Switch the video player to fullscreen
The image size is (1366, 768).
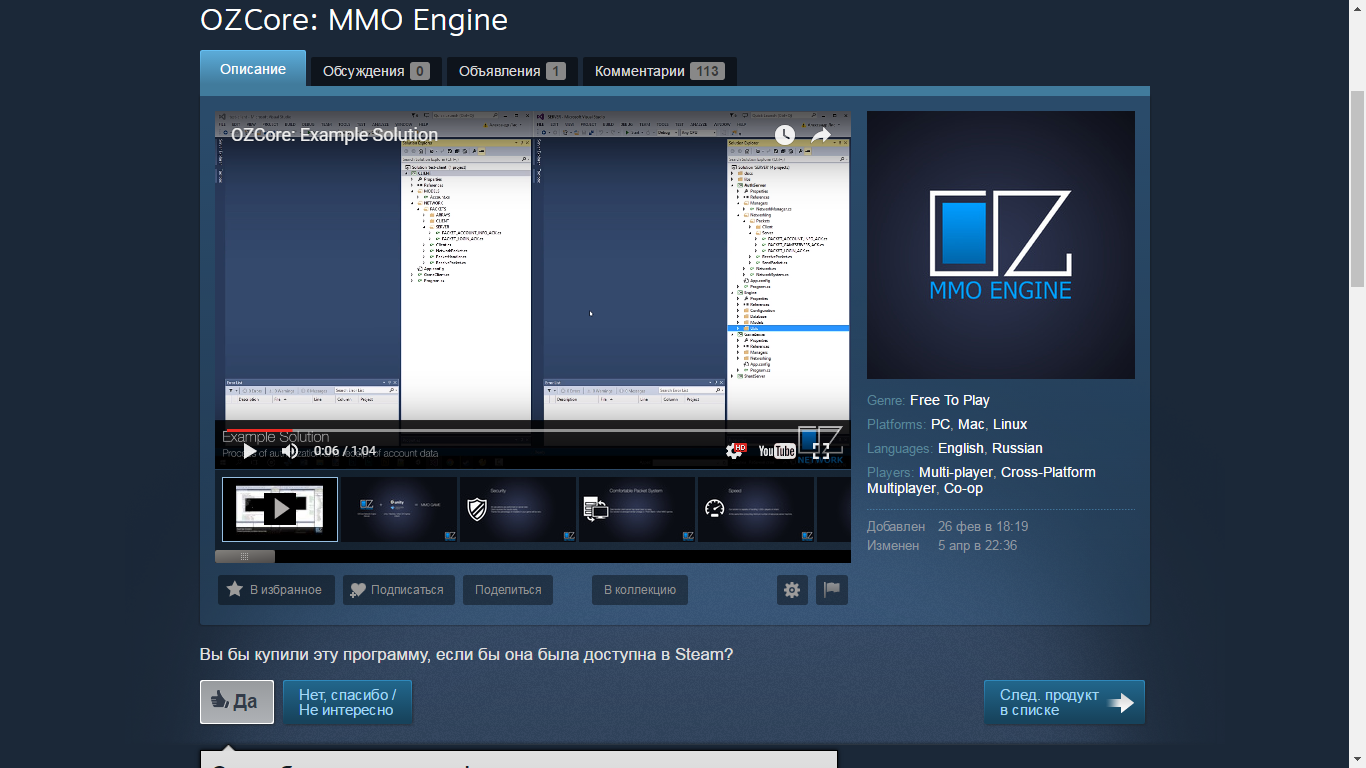point(821,451)
